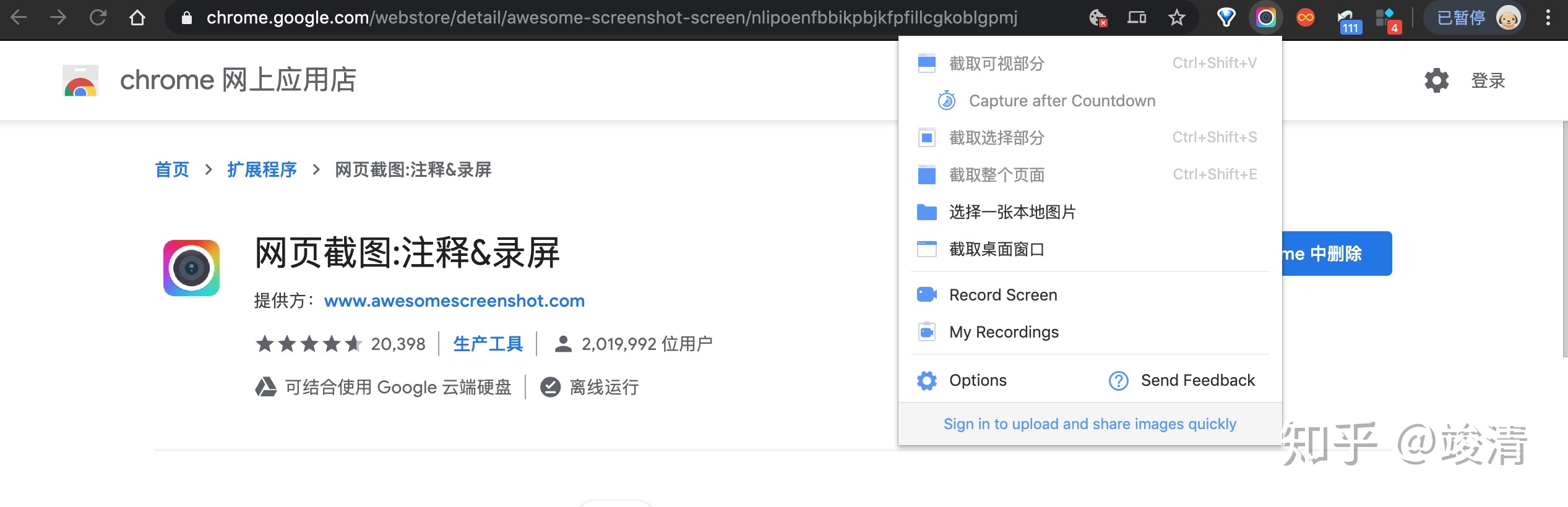Open My Recordings in popup
Image resolution: width=1568 pixels, height=507 pixels.
point(1090,331)
